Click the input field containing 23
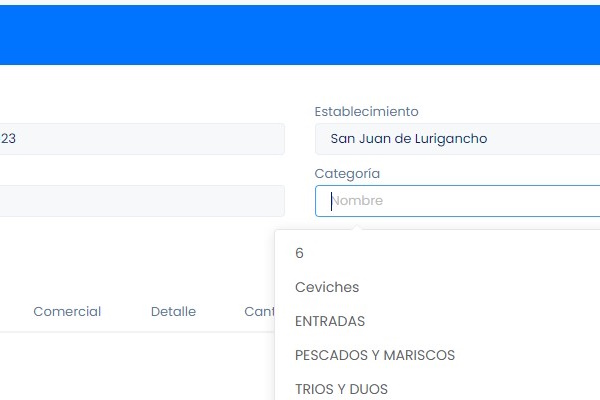 pyautogui.click(x=140, y=139)
